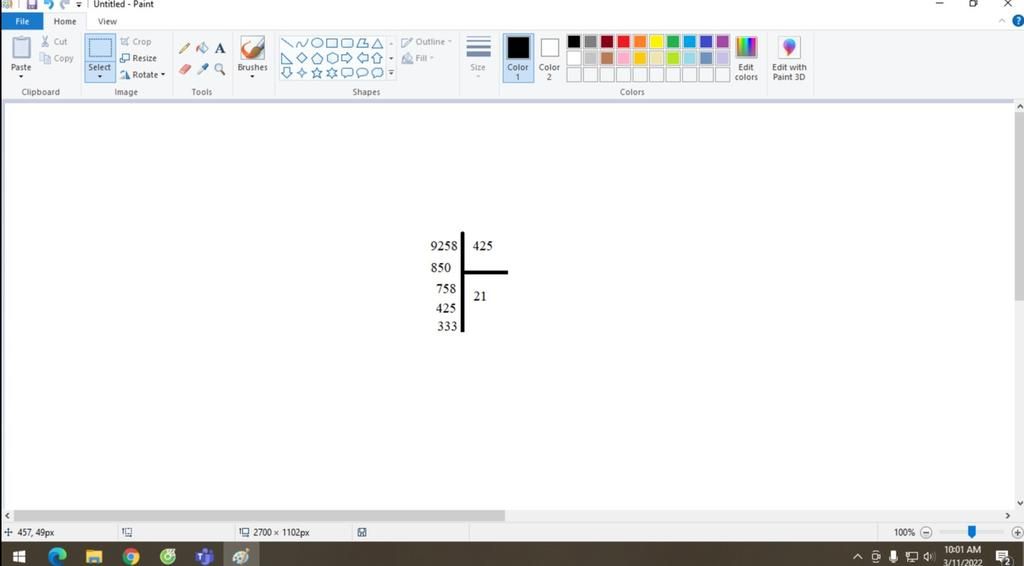Select the Pencil tool
Screen dimensions: 1024x566
tap(185, 48)
